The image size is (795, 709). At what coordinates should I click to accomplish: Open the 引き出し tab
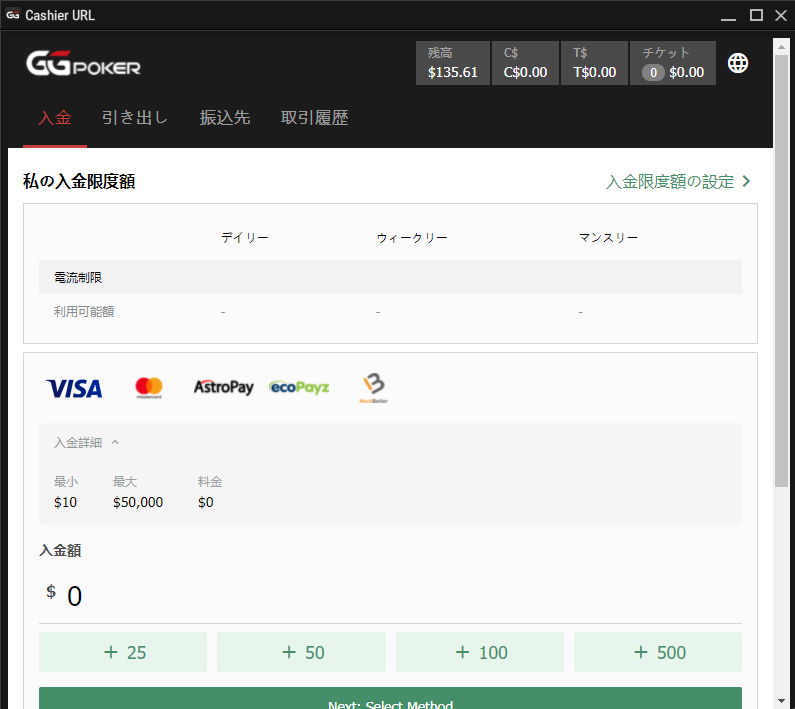click(134, 118)
